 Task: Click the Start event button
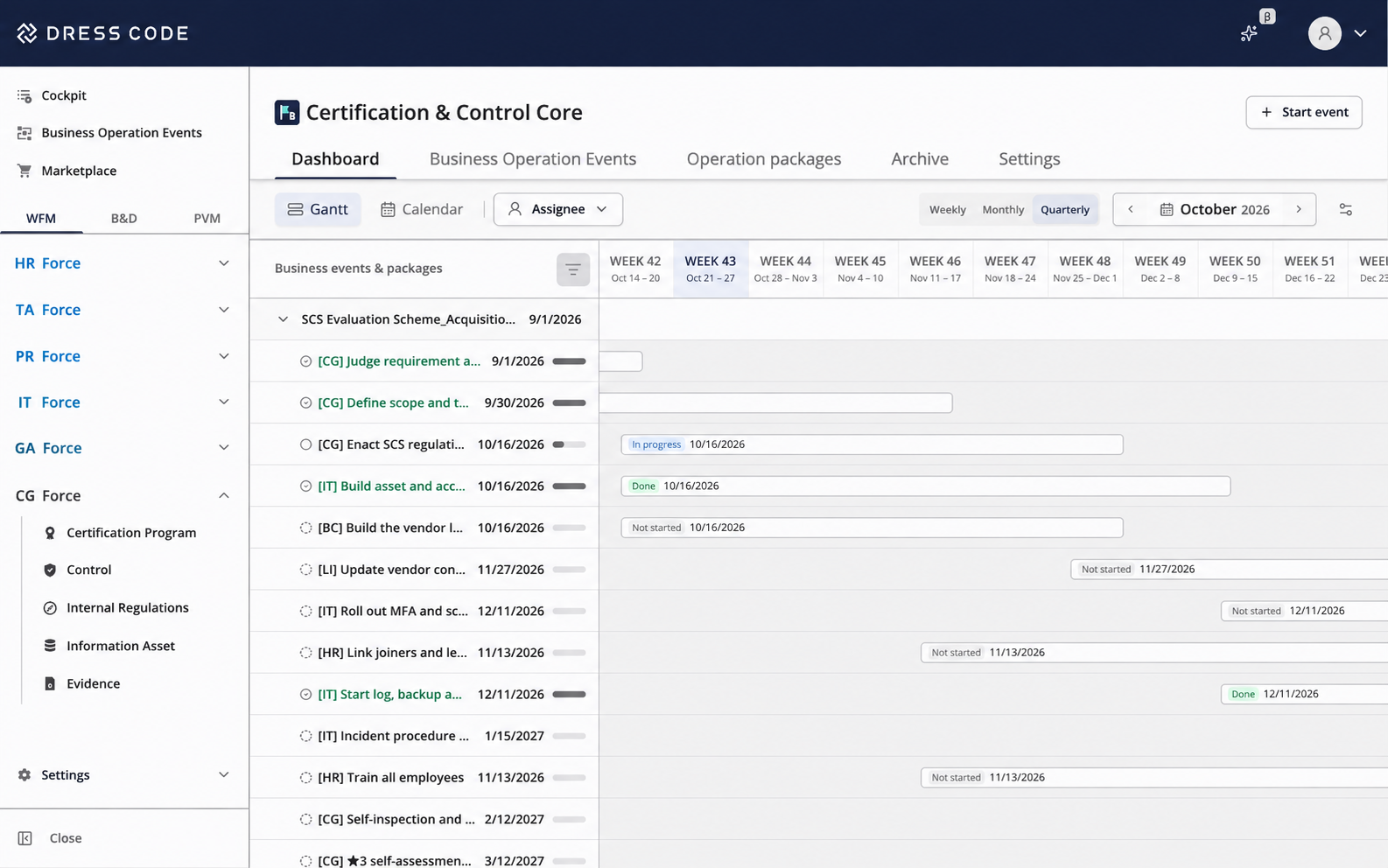click(x=1304, y=113)
